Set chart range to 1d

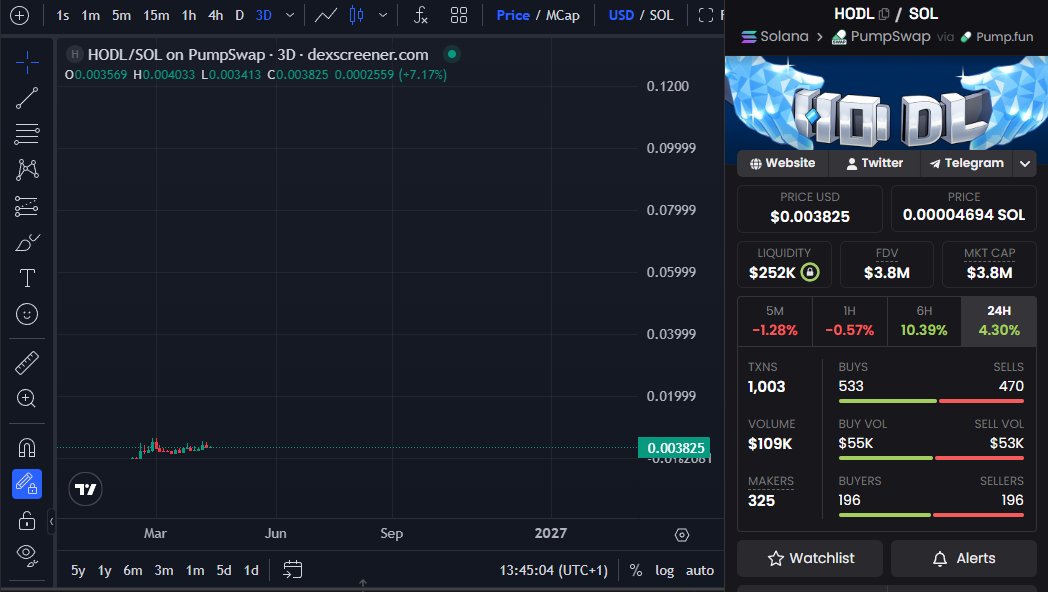251,571
